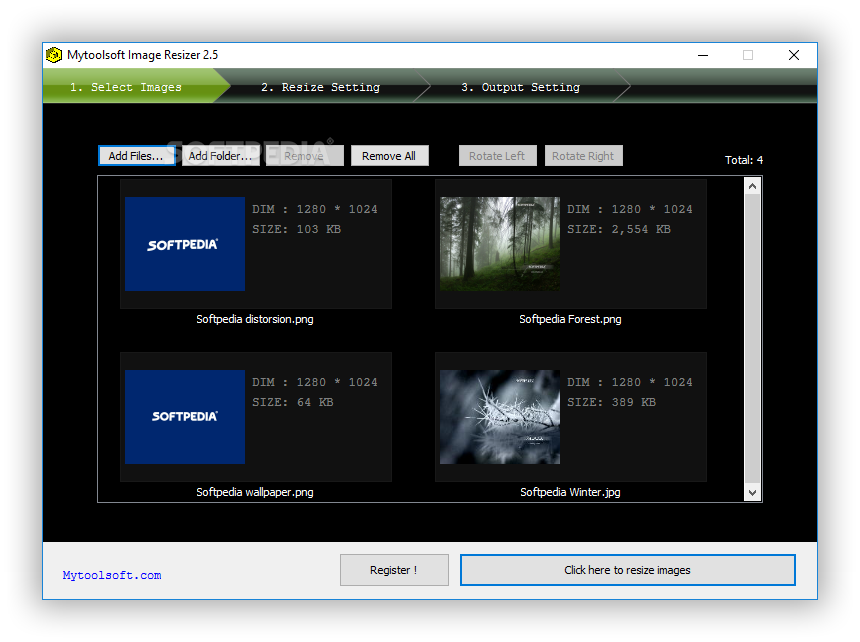Click the Mytoolsoft app icon in title bar

click(54, 55)
